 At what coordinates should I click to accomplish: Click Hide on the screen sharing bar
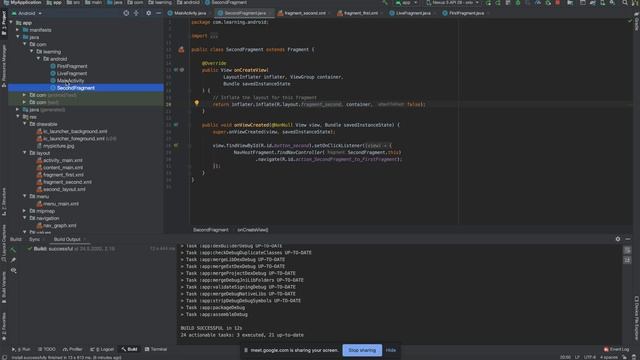click(x=391, y=350)
